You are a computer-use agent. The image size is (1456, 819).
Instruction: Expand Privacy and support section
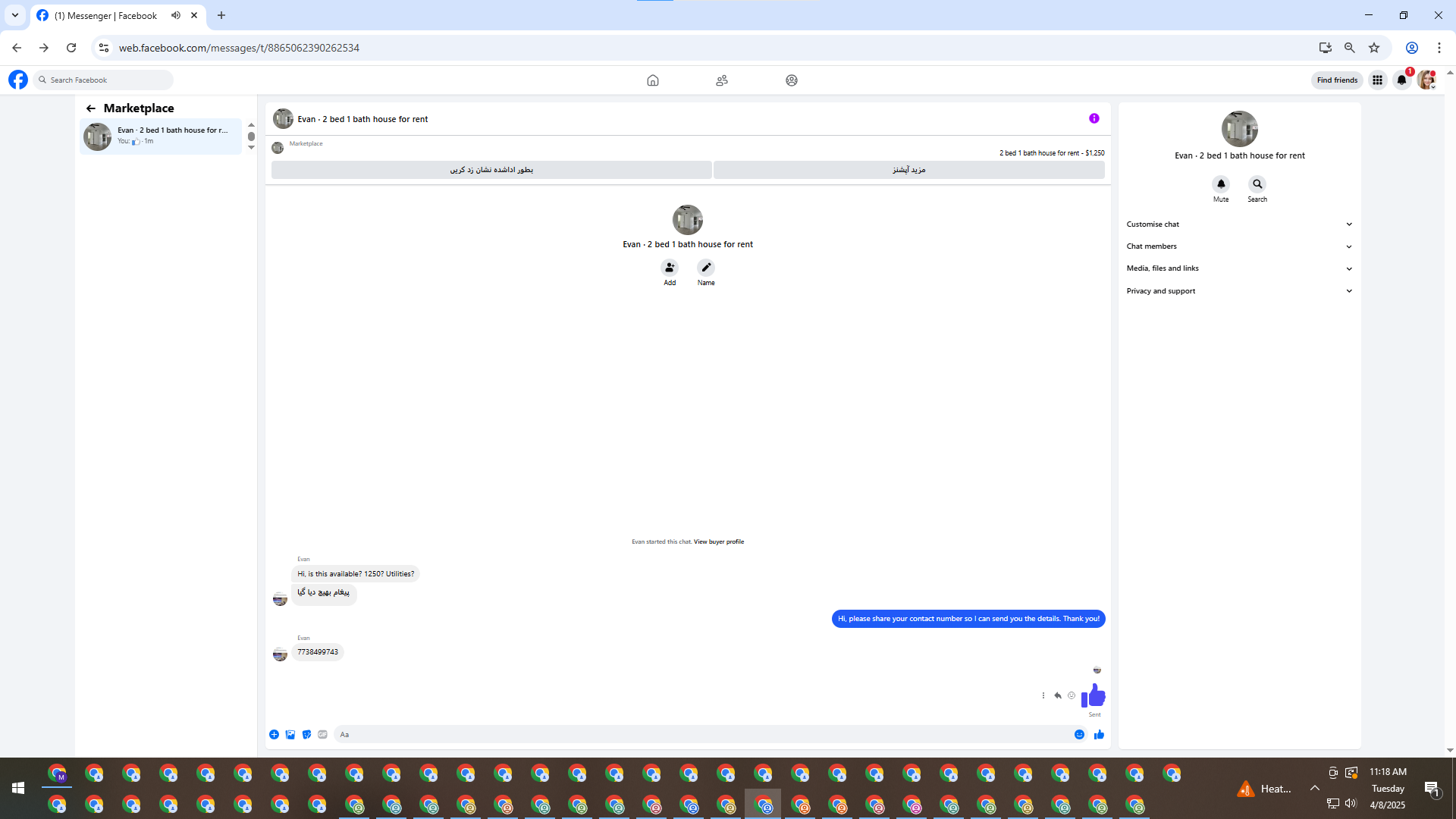(1239, 291)
